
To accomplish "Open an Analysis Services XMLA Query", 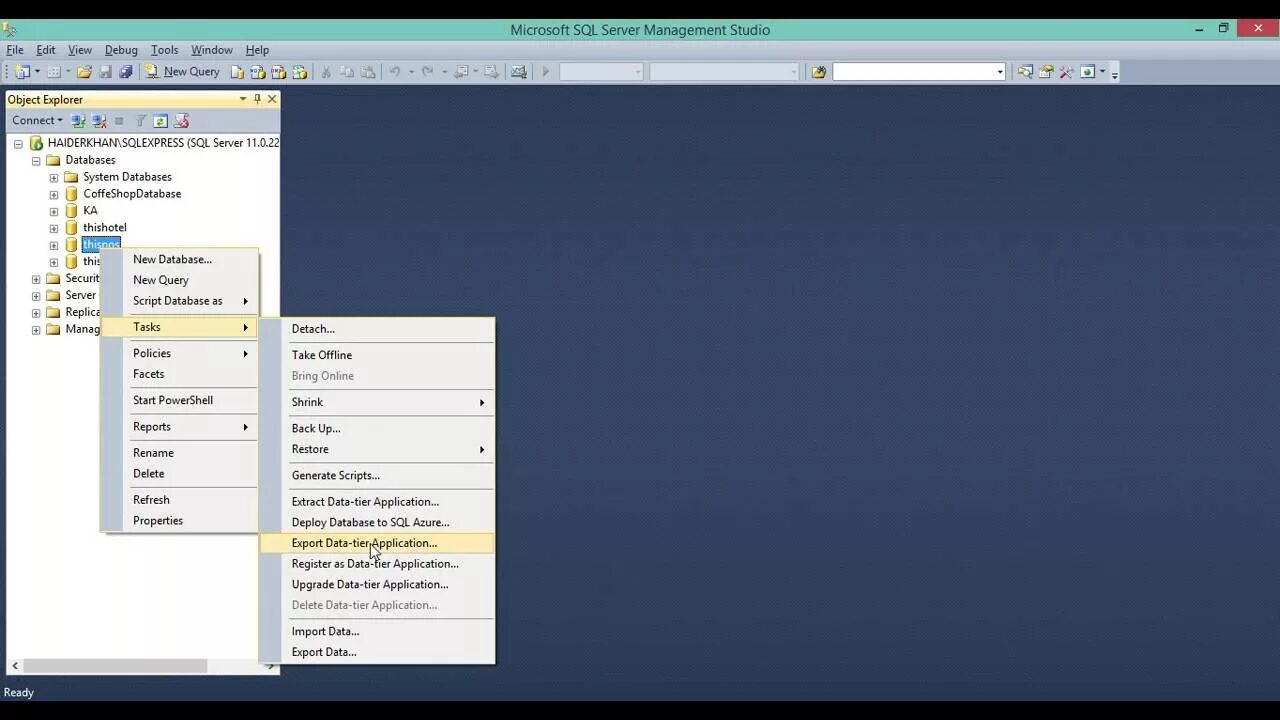I will click(299, 72).
